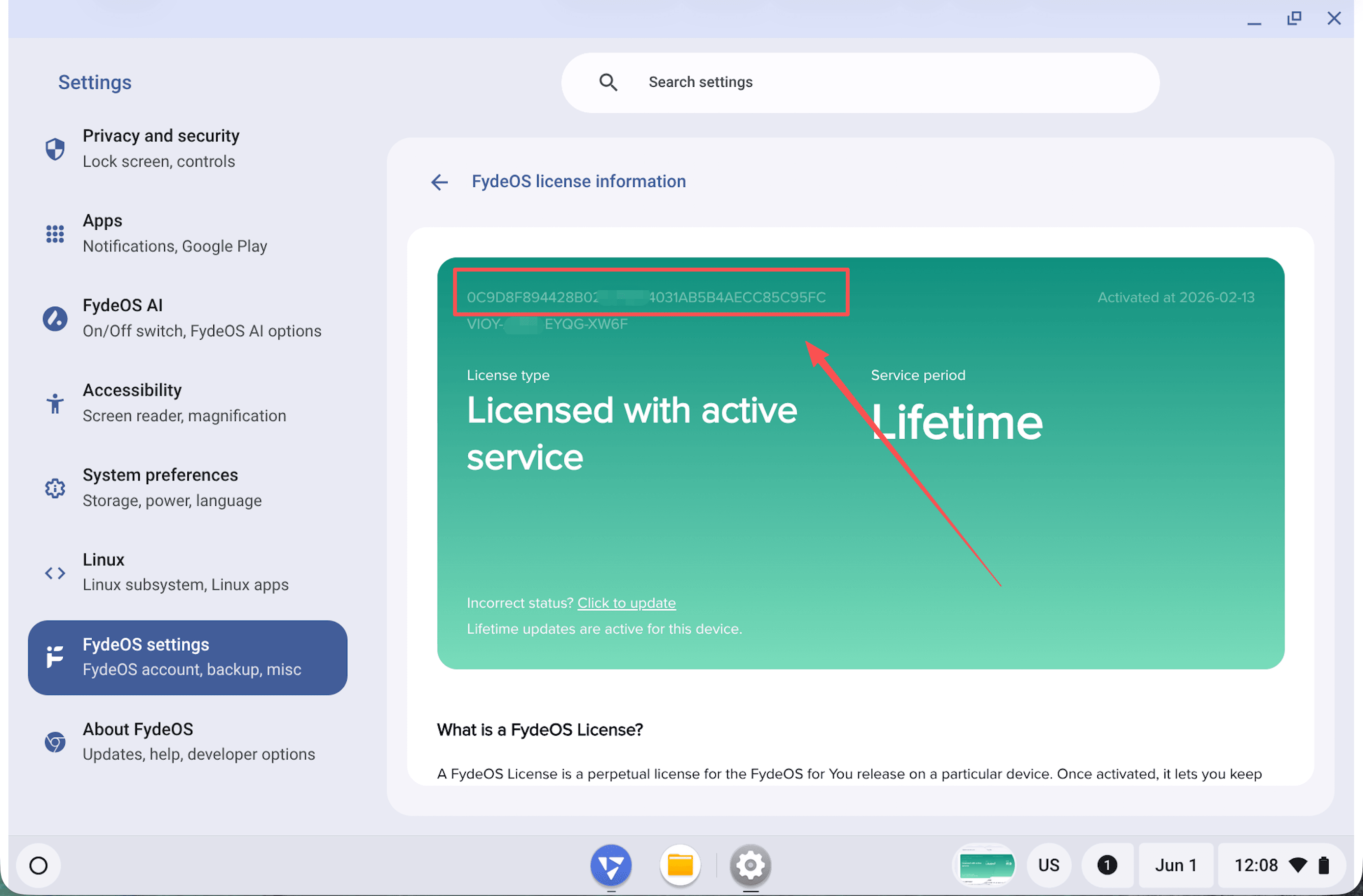Screen dimensions: 1363x896
Task: Open Privacy and security settings
Action: tap(188, 149)
